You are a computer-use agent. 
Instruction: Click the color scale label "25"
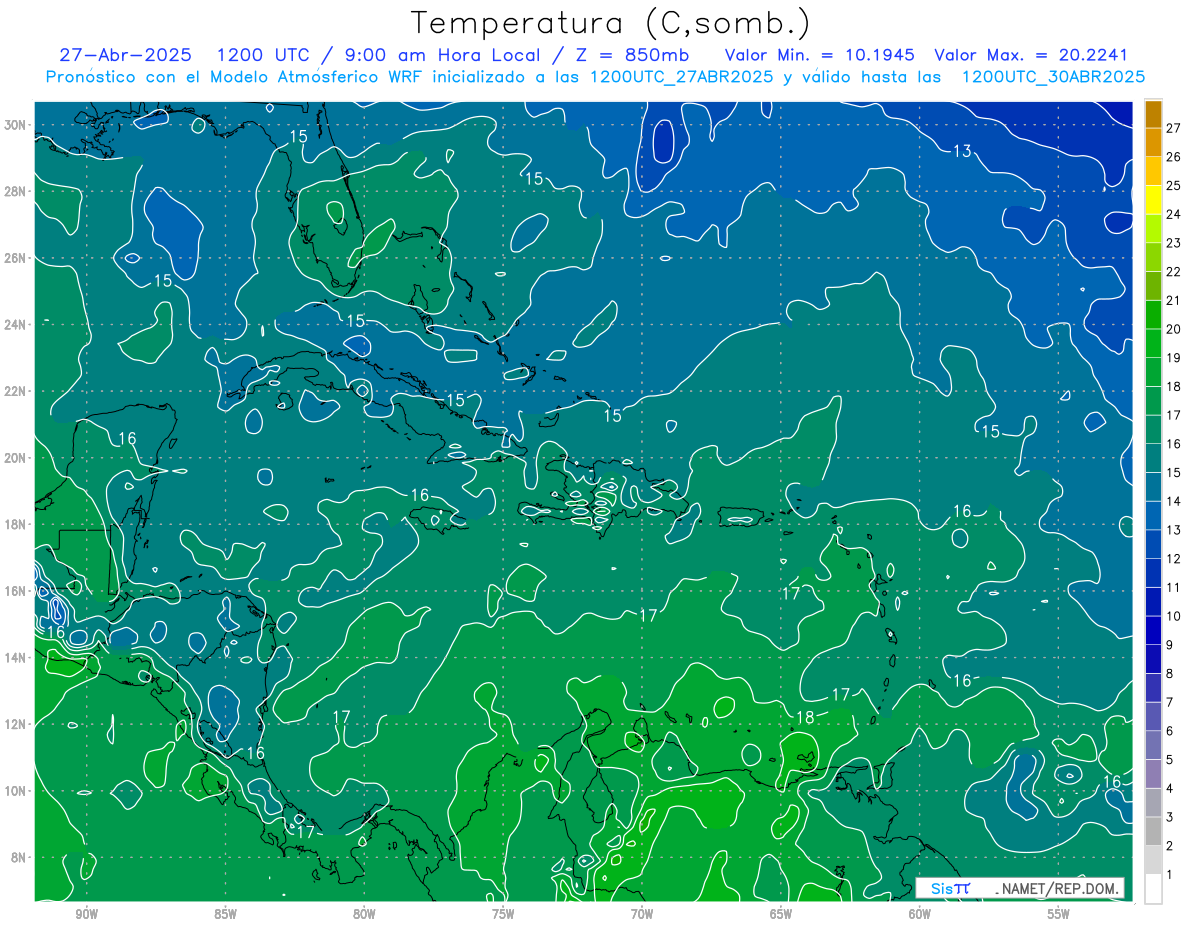pos(1174,185)
